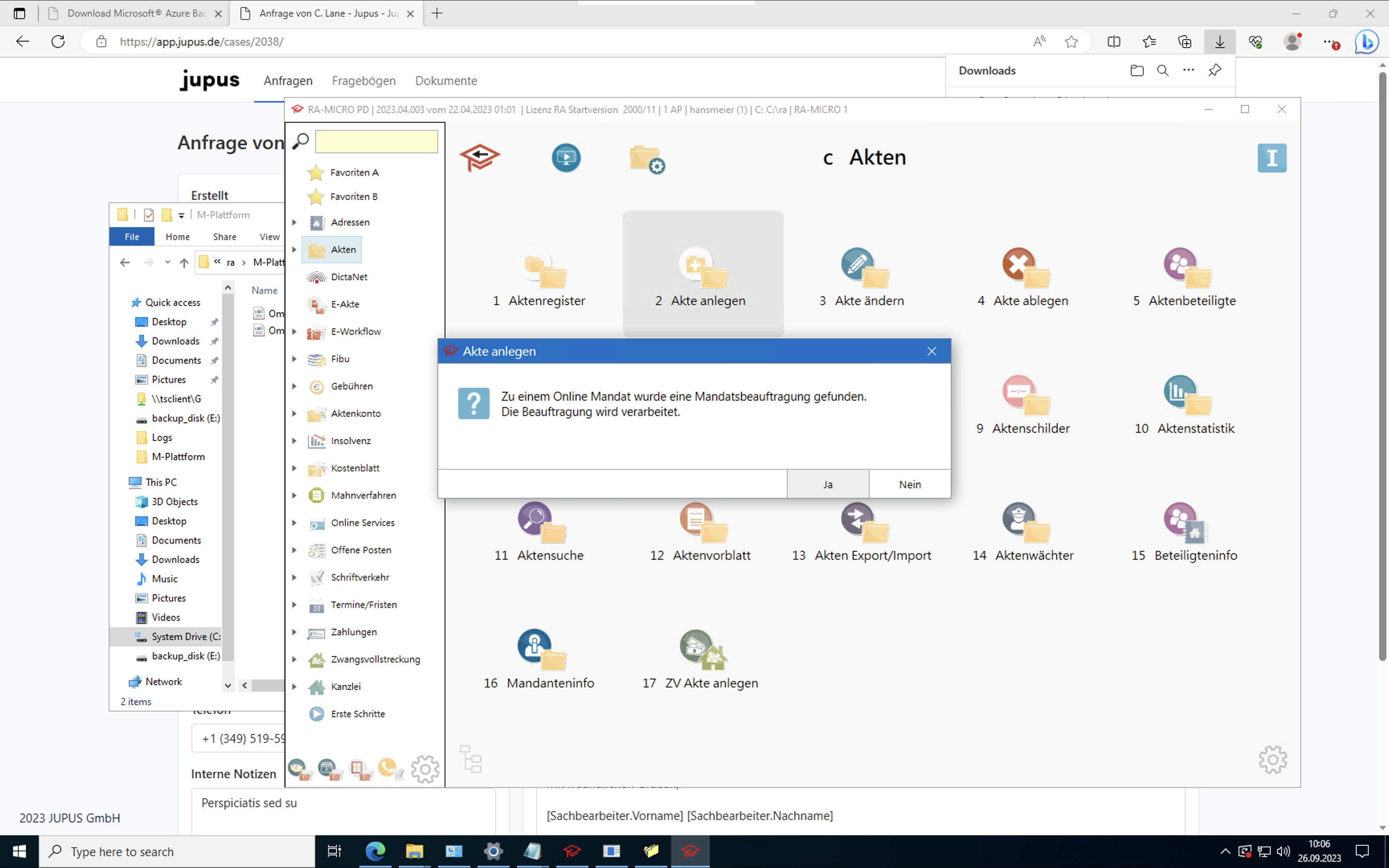
Task: Expand the Akten tree node
Action: tap(295, 250)
